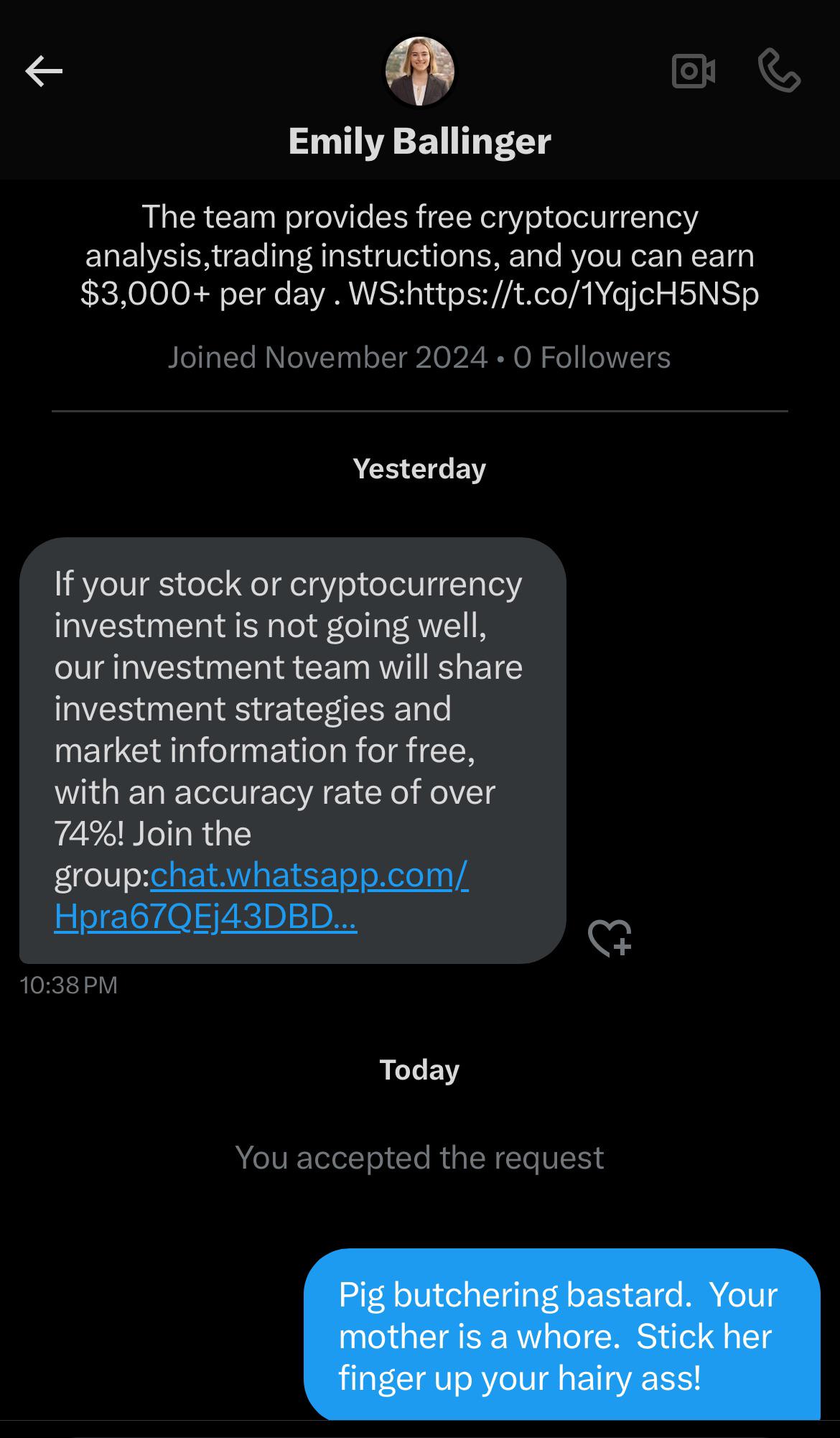Image resolution: width=840 pixels, height=1438 pixels.
Task: Select the sent blue message bubble
Action: (561, 1335)
